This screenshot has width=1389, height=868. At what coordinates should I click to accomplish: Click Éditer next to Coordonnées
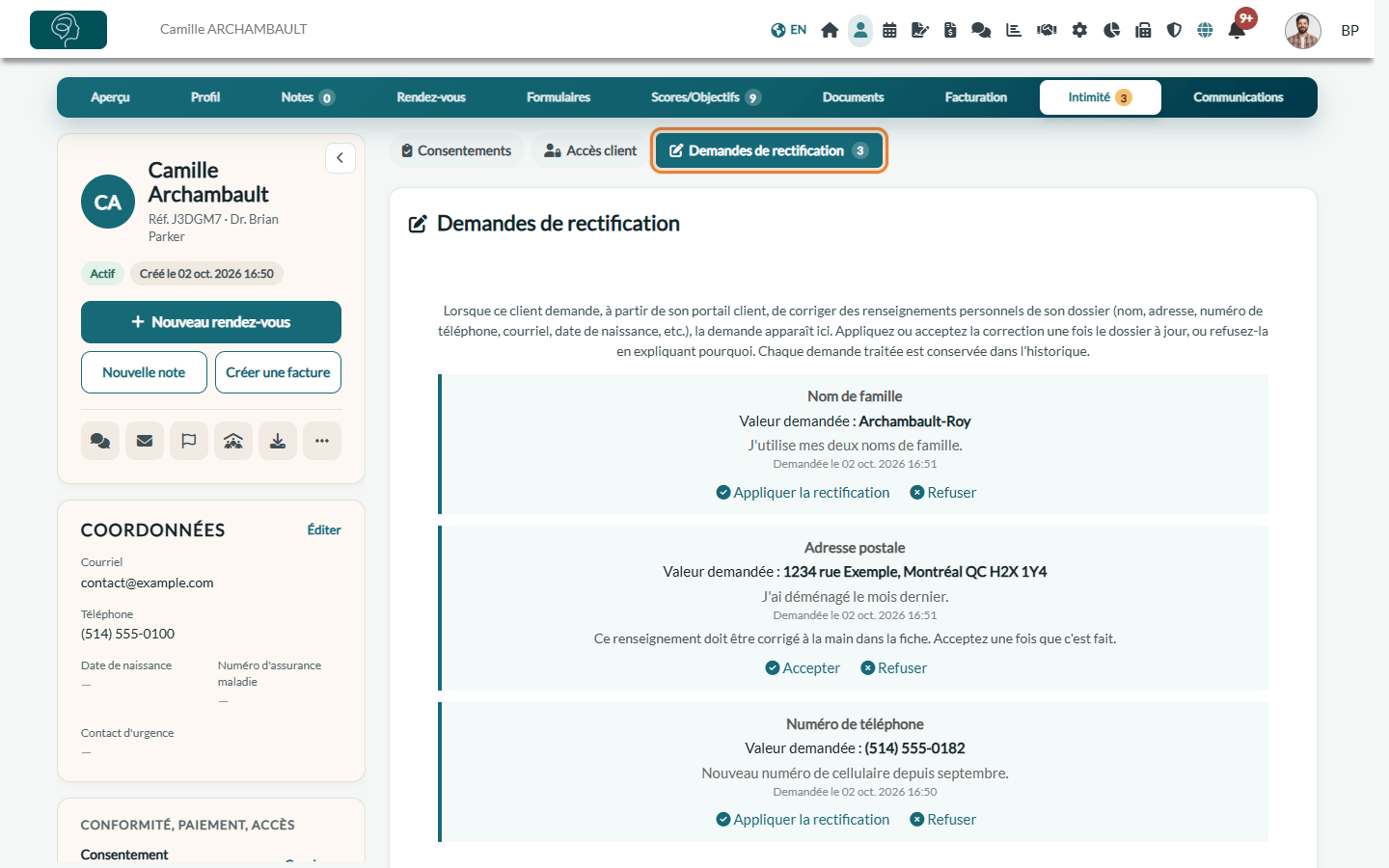tap(324, 529)
